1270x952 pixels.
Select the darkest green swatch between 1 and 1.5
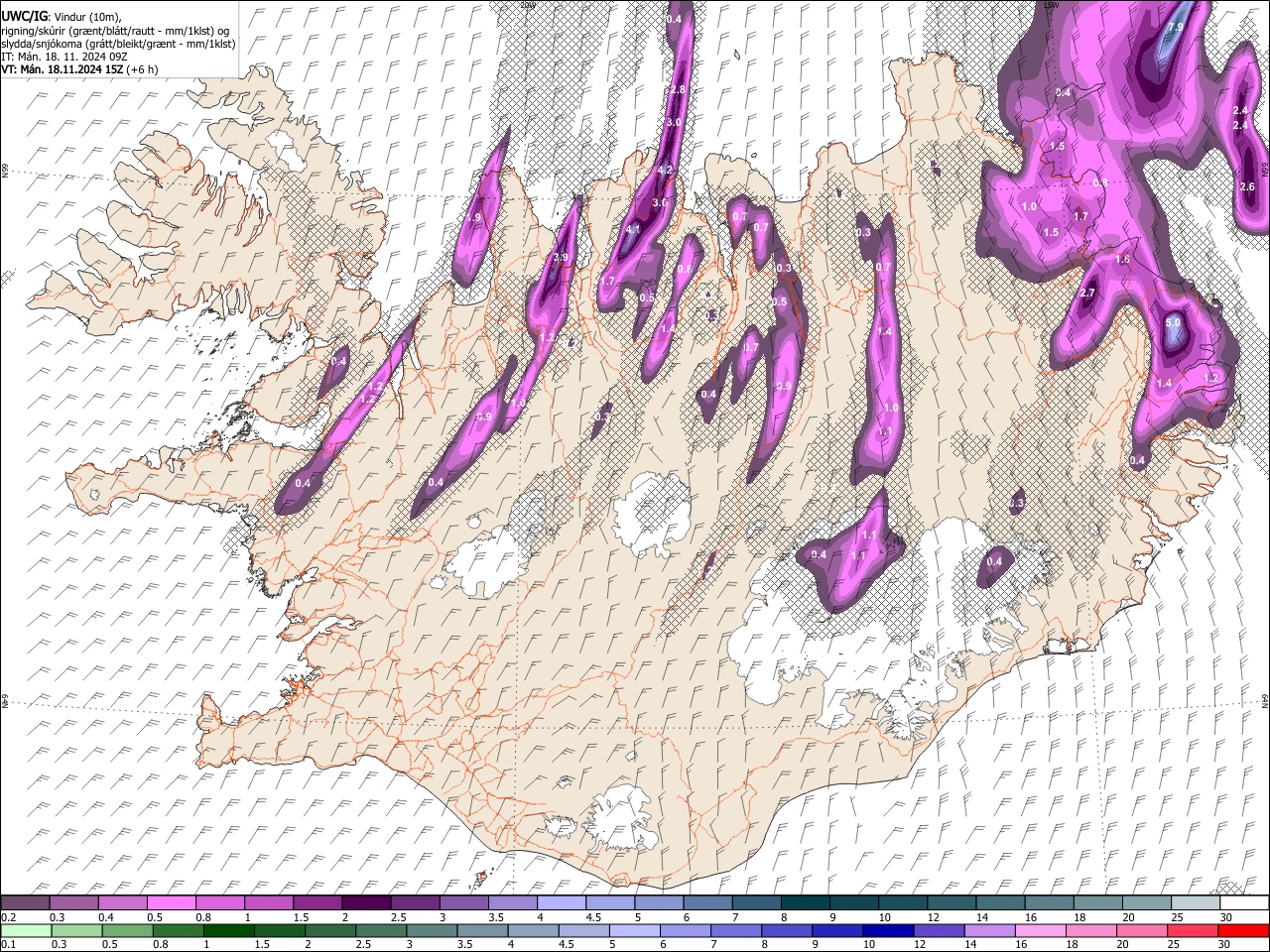coord(229,930)
